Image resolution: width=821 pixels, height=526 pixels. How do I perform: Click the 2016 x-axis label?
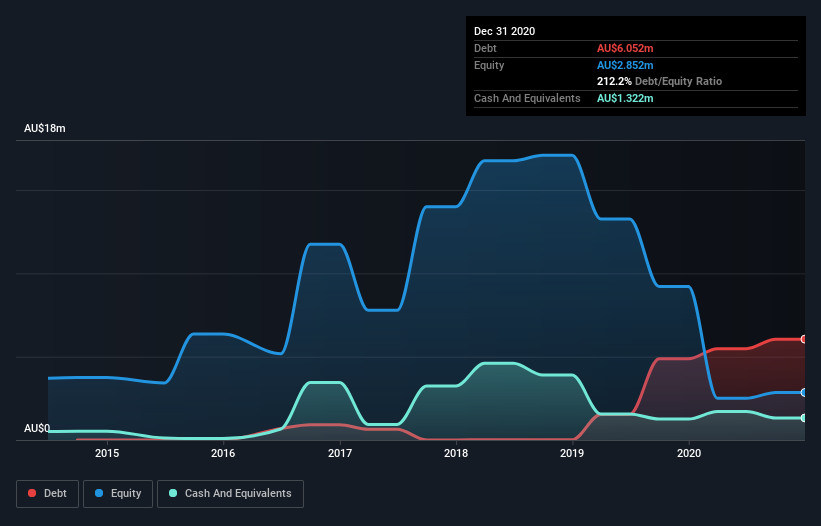[223, 453]
